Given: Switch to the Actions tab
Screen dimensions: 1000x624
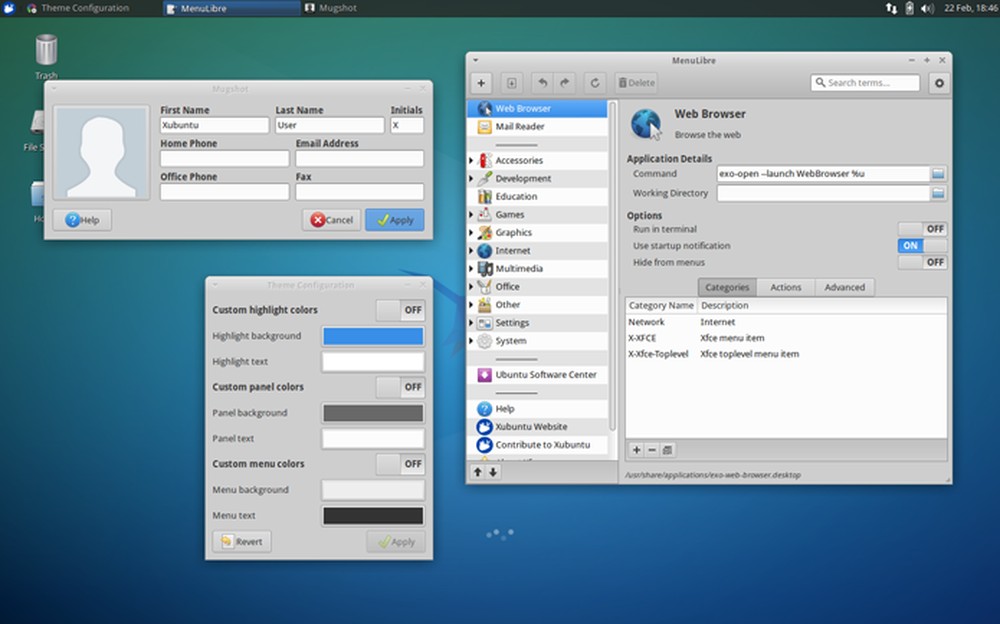Looking at the screenshot, I should tap(785, 287).
